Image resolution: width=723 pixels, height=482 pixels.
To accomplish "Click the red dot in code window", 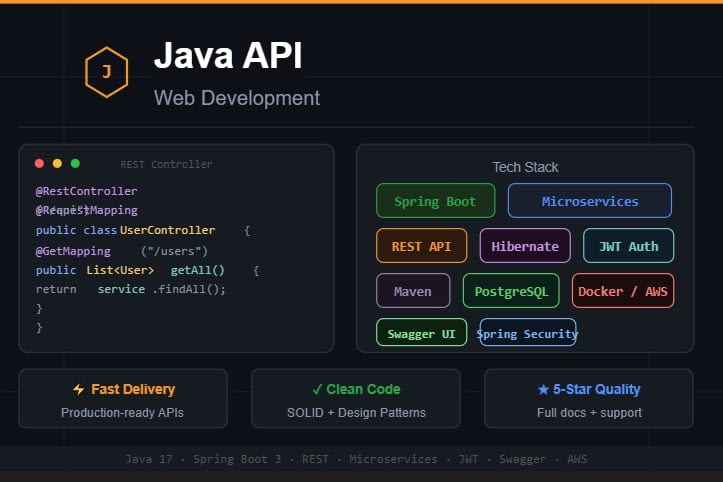I will (39, 163).
